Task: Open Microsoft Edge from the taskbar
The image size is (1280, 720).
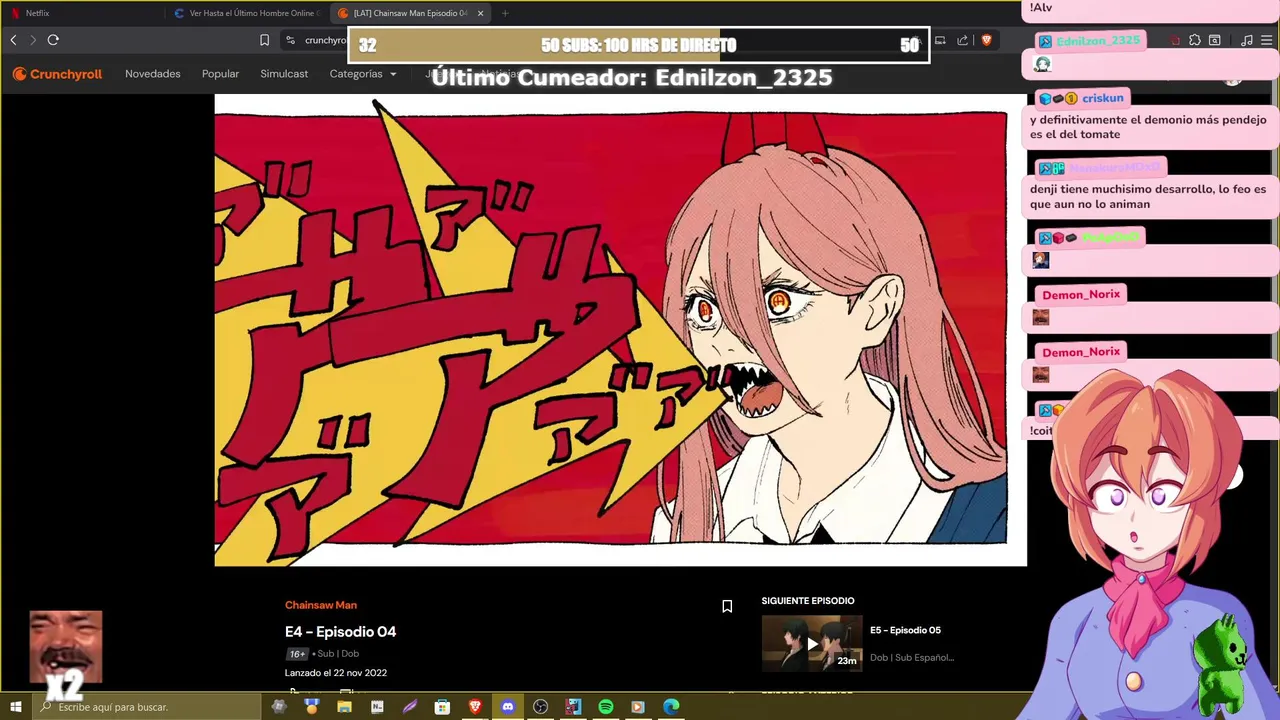Action: click(x=671, y=707)
